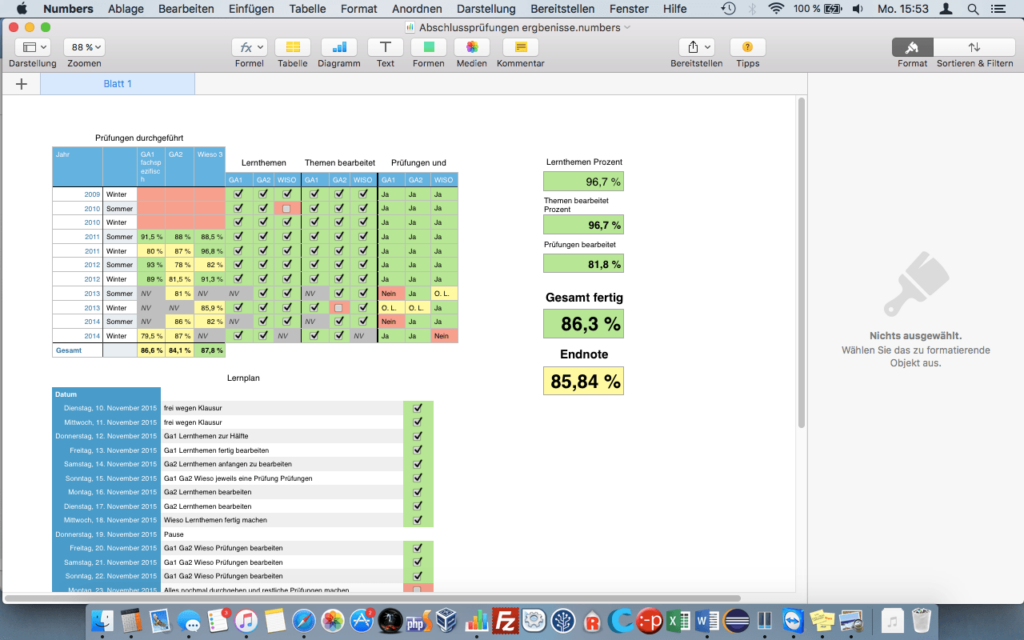Open Finder from the Dock
Image resolution: width=1024 pixels, height=640 pixels.
pyautogui.click(x=102, y=620)
